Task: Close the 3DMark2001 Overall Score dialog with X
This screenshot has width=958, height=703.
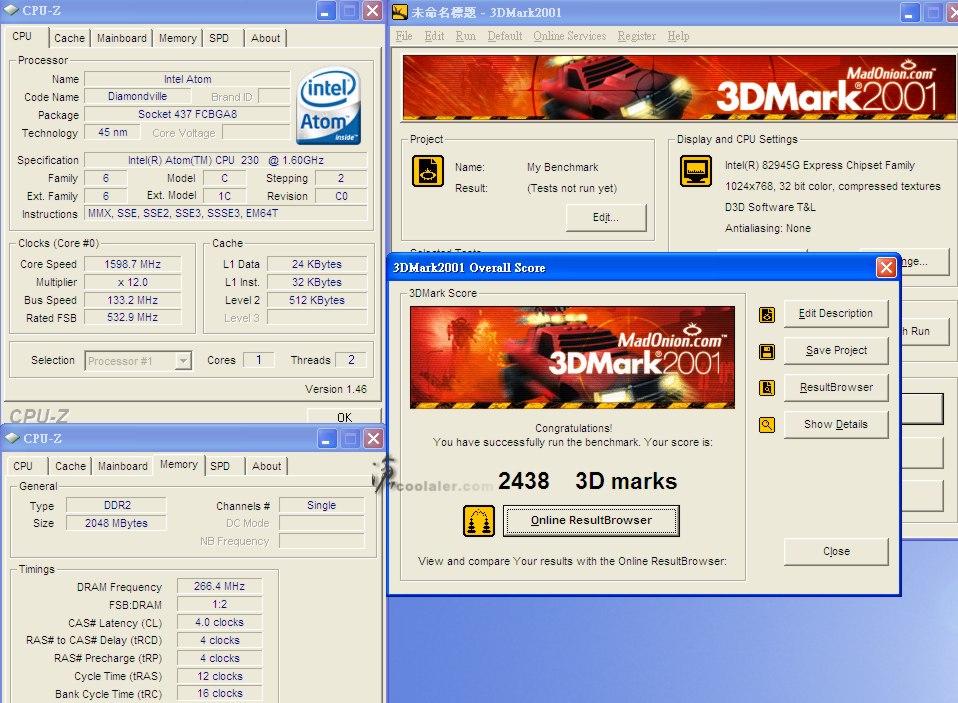Action: [886, 268]
